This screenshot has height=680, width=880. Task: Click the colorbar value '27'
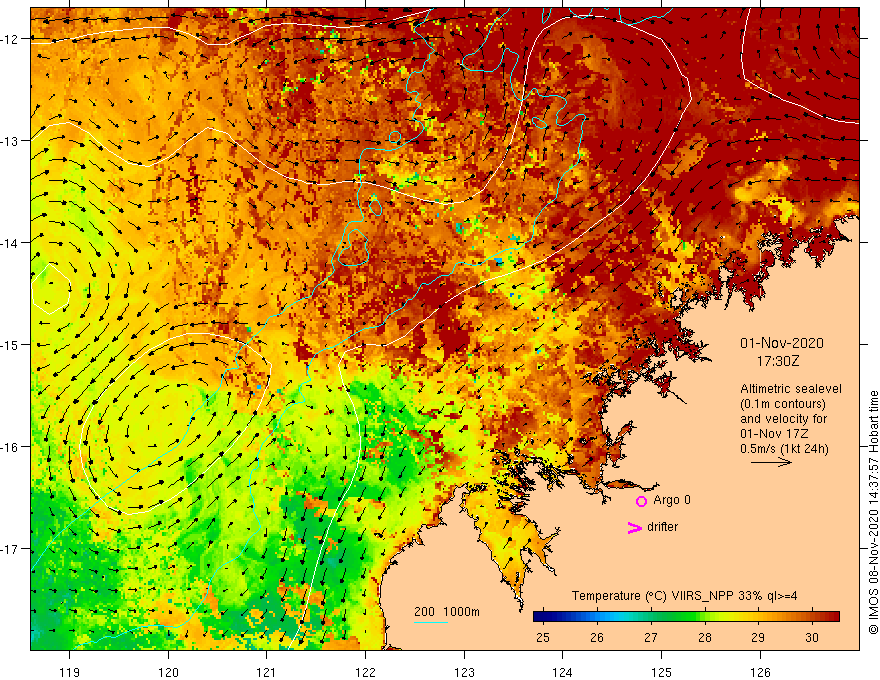(650, 638)
